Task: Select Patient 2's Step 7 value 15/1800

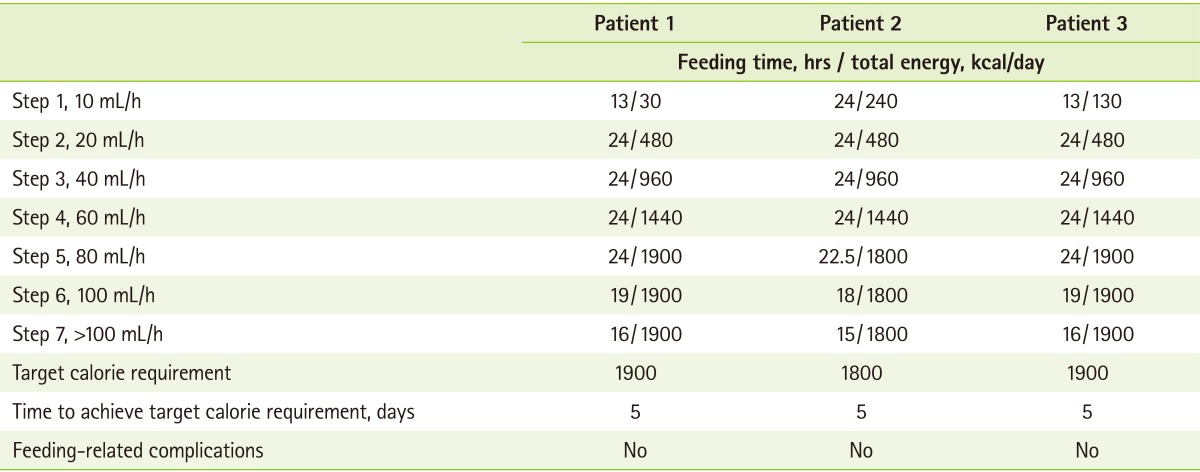Action: (861, 334)
